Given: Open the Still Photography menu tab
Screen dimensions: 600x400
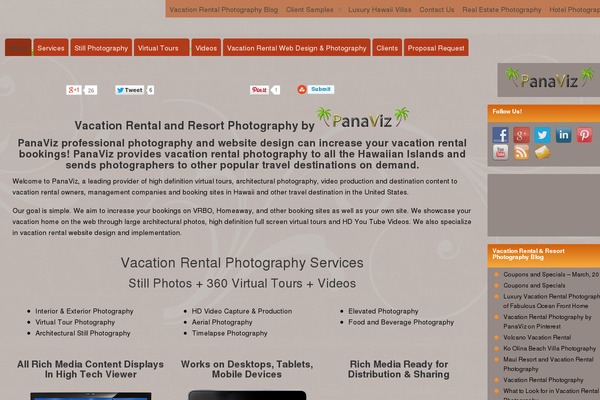Looking at the screenshot, I should click(x=101, y=47).
